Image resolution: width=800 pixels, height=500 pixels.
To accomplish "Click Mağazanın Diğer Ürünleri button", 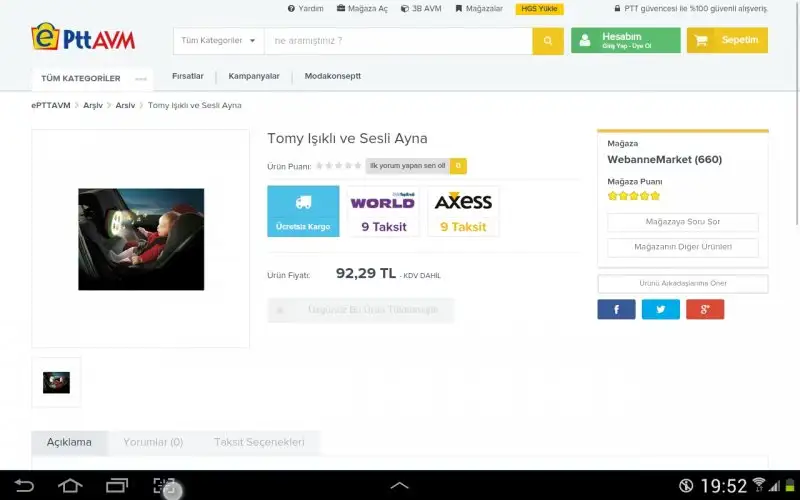I will tap(683, 247).
